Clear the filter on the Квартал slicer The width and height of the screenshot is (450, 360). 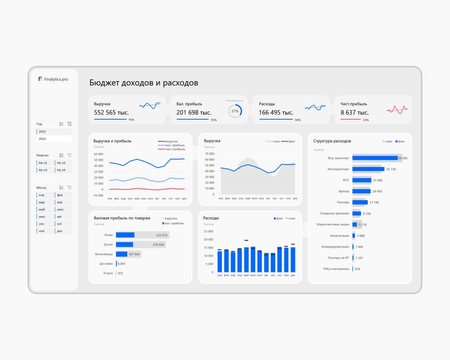[69, 155]
